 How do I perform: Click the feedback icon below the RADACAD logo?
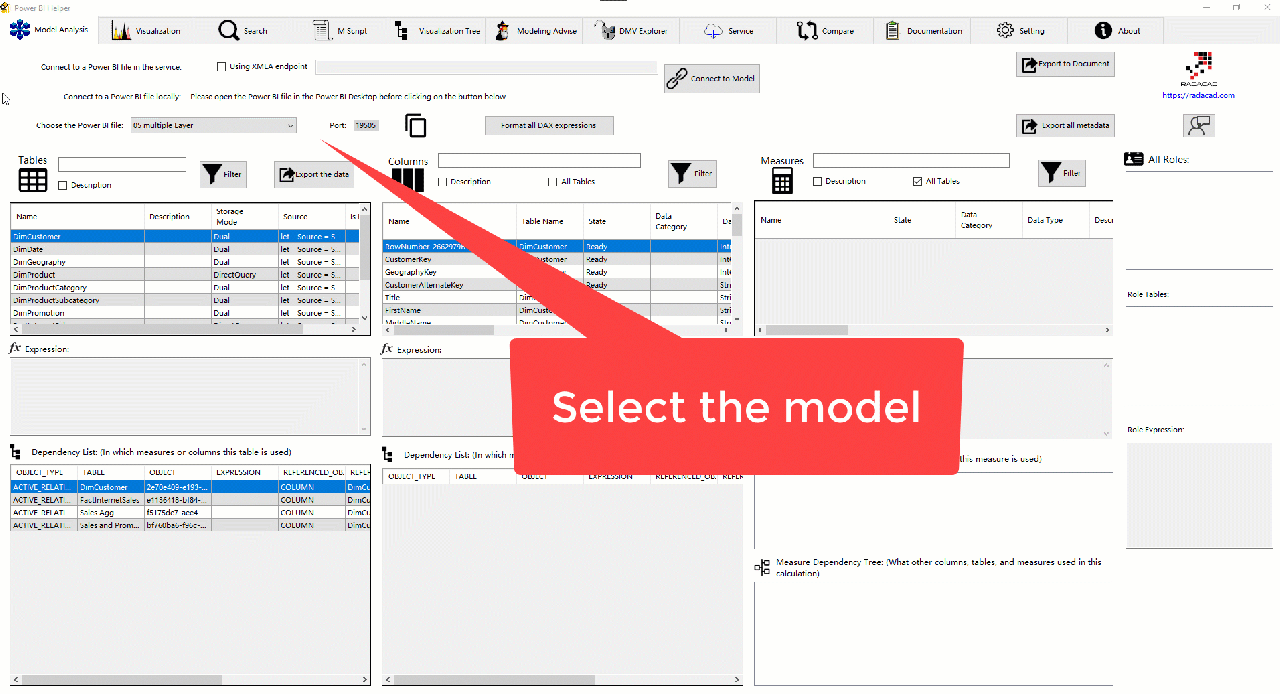pos(1198,124)
